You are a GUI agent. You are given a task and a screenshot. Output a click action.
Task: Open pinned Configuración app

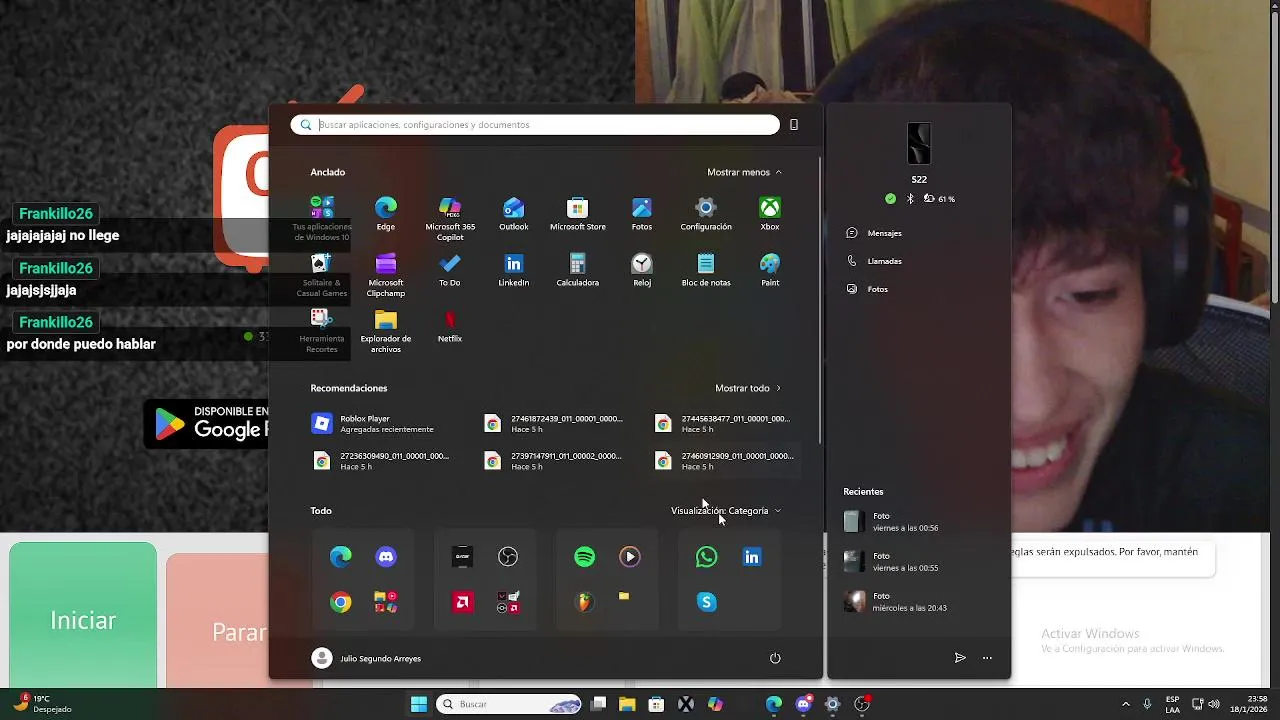tap(706, 214)
